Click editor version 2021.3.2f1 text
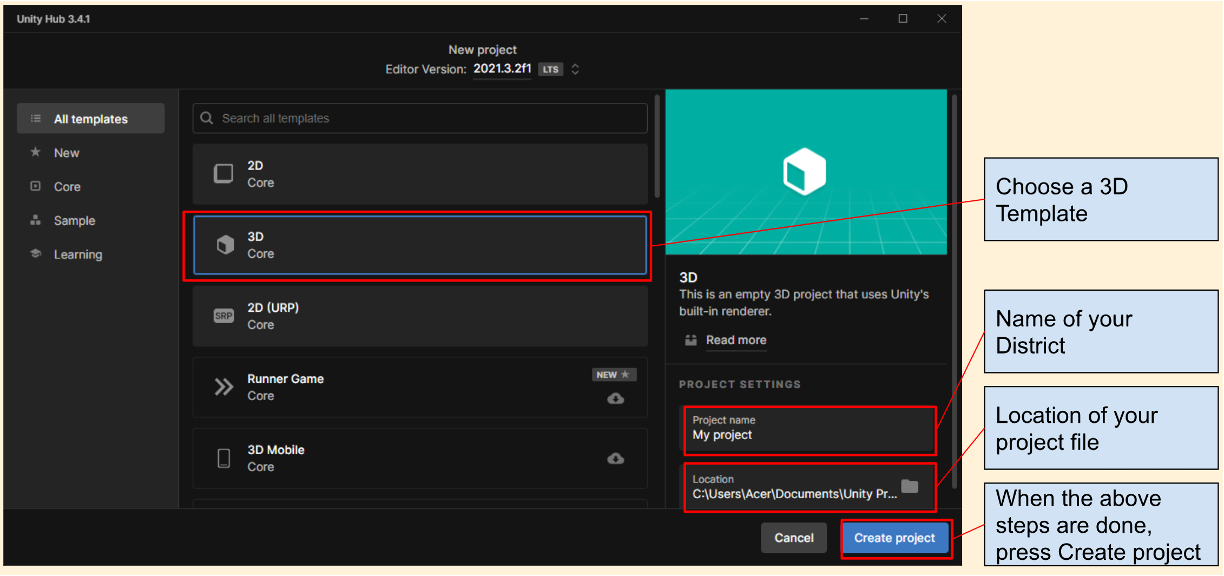 [503, 69]
